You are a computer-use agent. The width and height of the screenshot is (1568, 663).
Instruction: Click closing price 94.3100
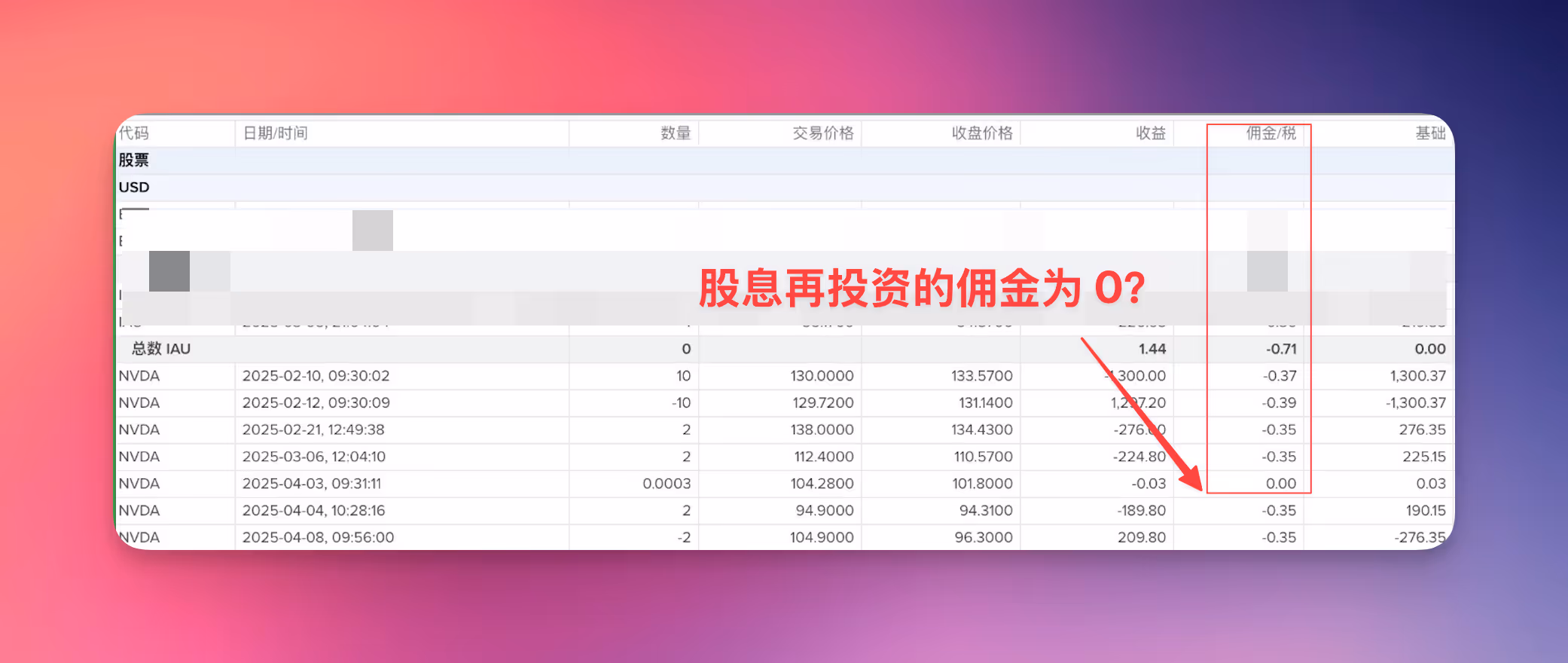point(986,511)
